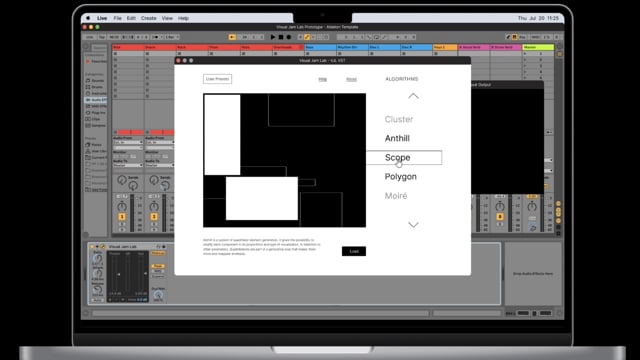Toggle the metronome button
640x360 pixels.
point(156,37)
